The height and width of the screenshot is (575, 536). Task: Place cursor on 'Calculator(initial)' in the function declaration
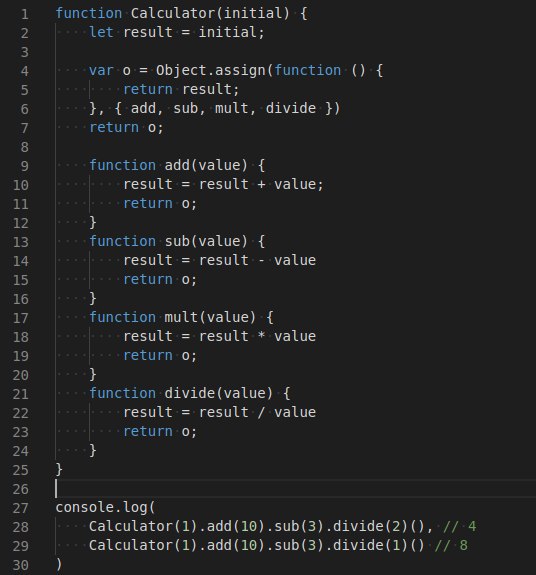210,14
